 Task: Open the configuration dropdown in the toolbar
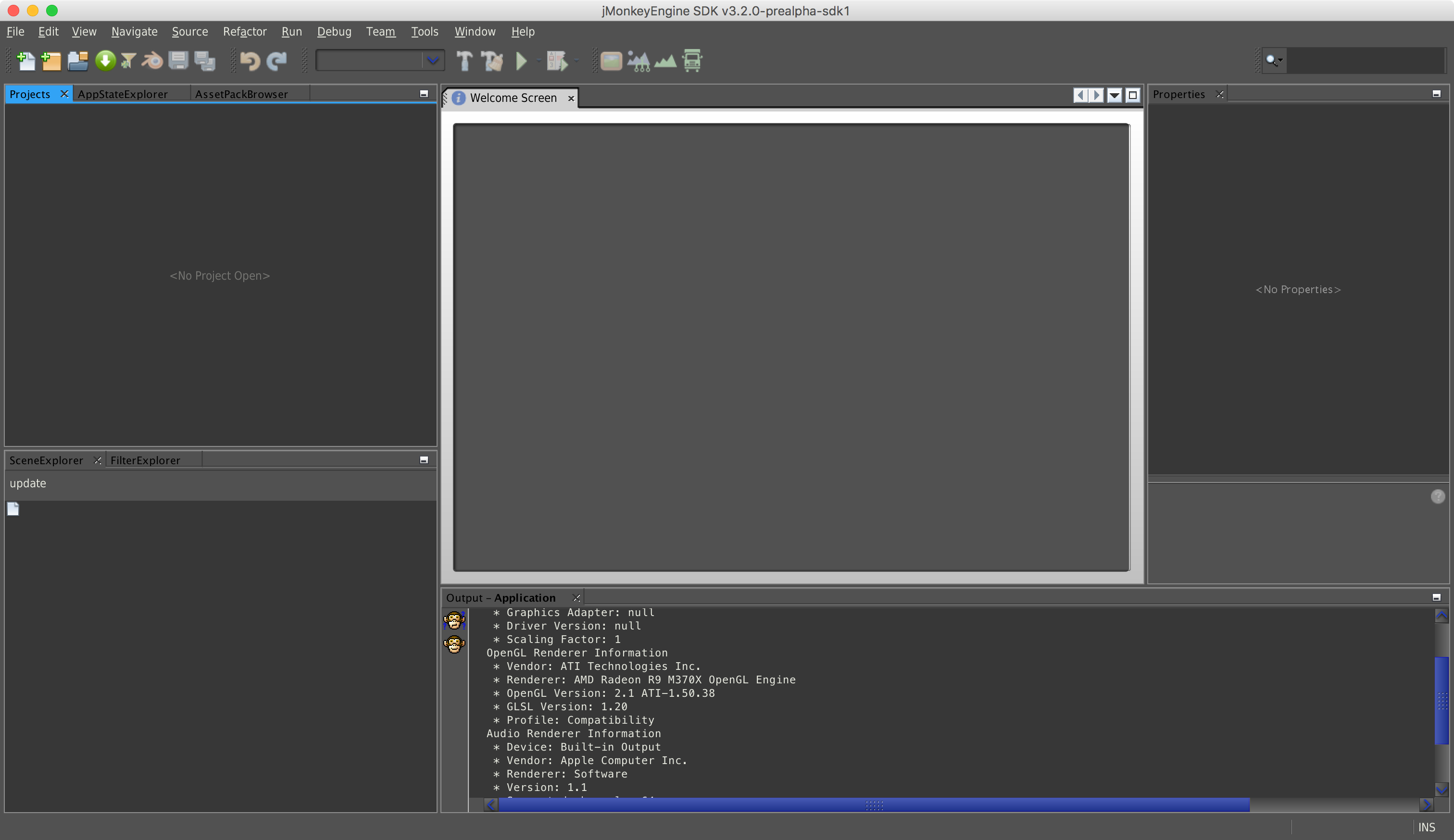click(x=433, y=61)
